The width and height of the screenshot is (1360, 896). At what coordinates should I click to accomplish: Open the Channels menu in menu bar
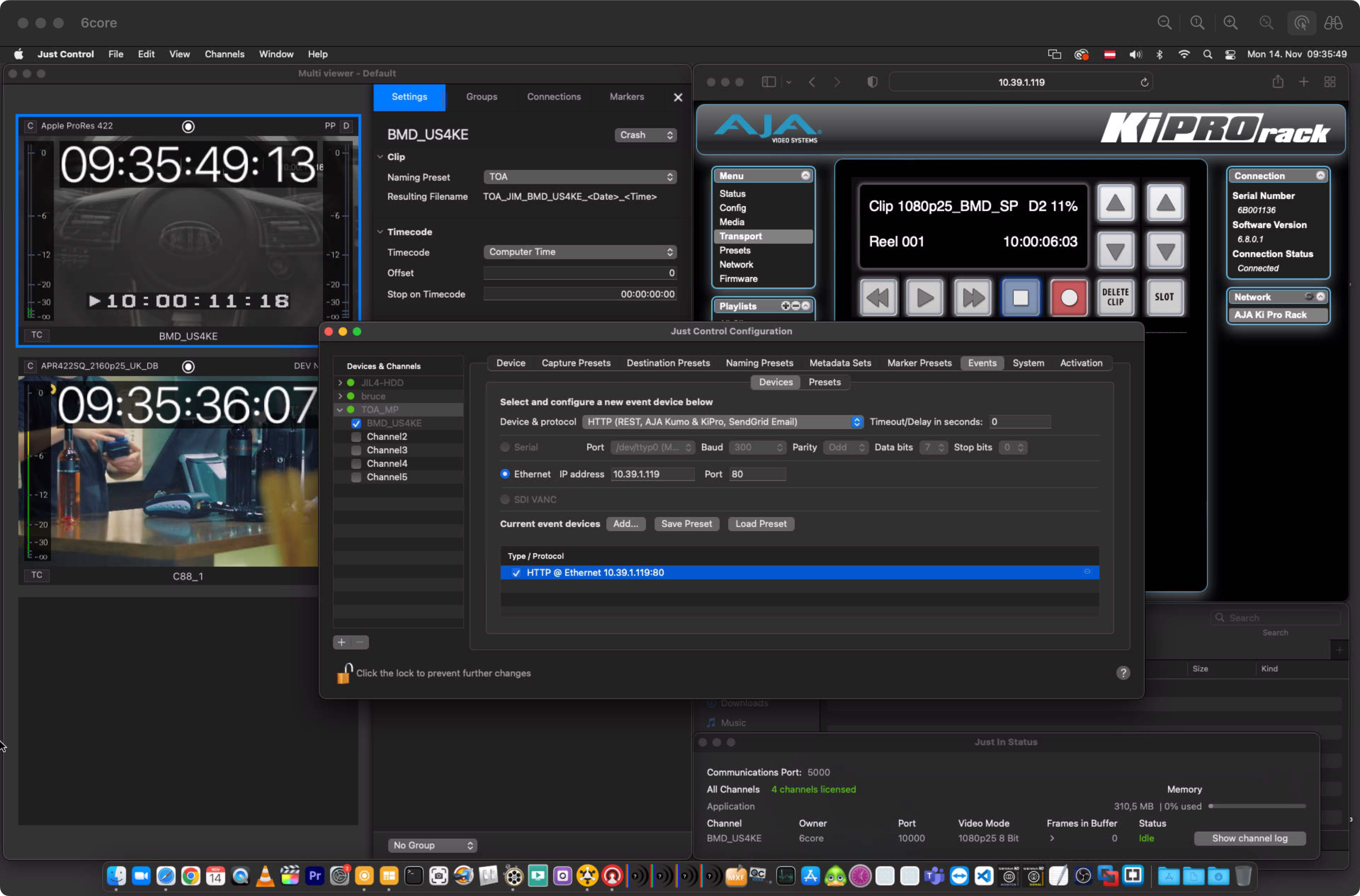(224, 54)
